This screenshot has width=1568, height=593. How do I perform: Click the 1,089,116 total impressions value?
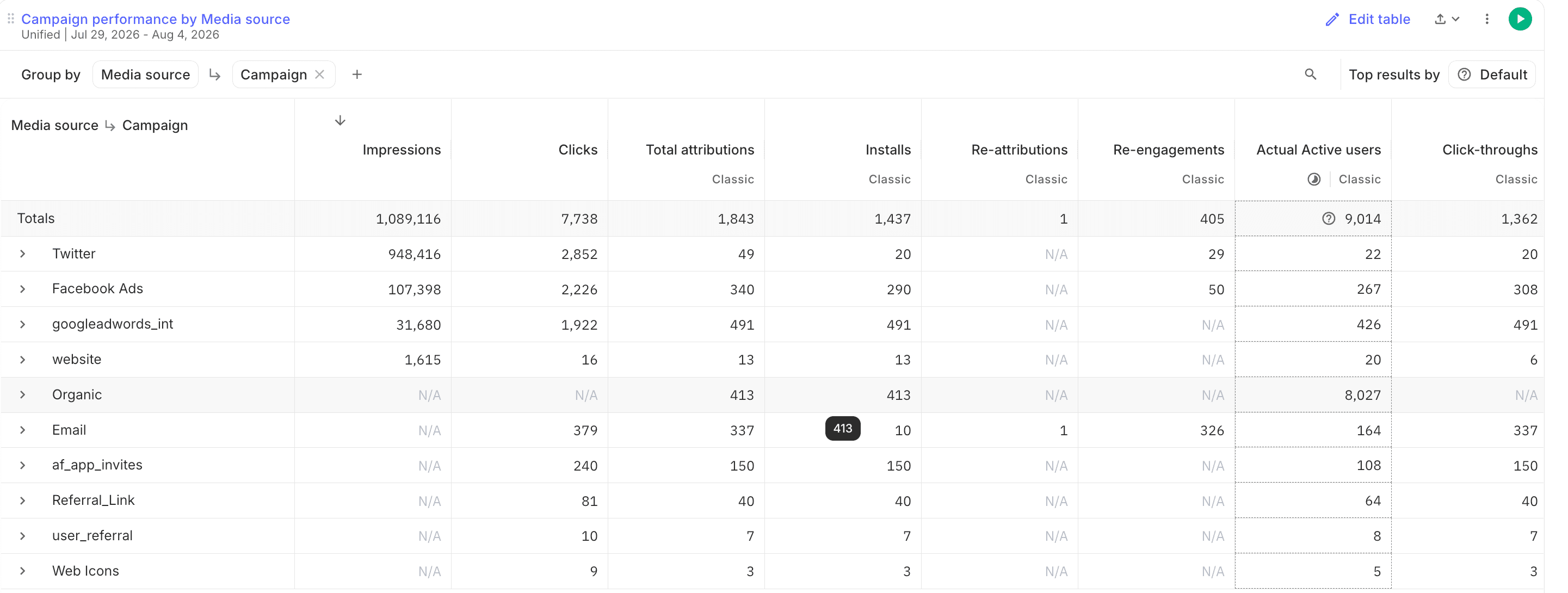(408, 219)
